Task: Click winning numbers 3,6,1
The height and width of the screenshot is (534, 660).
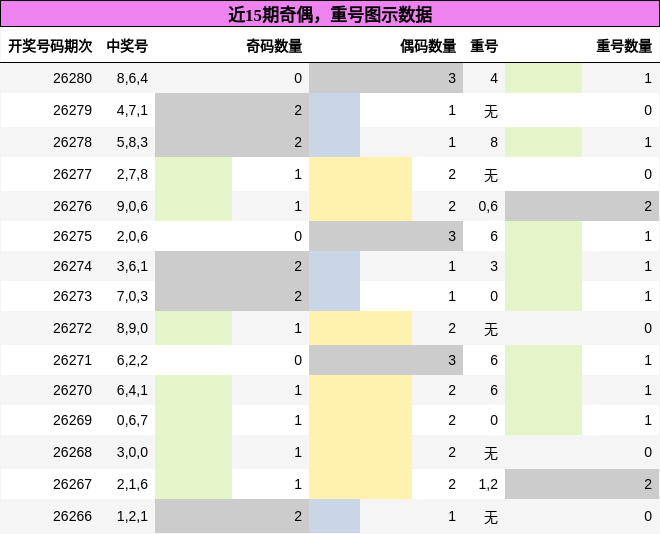Action: click(132, 266)
